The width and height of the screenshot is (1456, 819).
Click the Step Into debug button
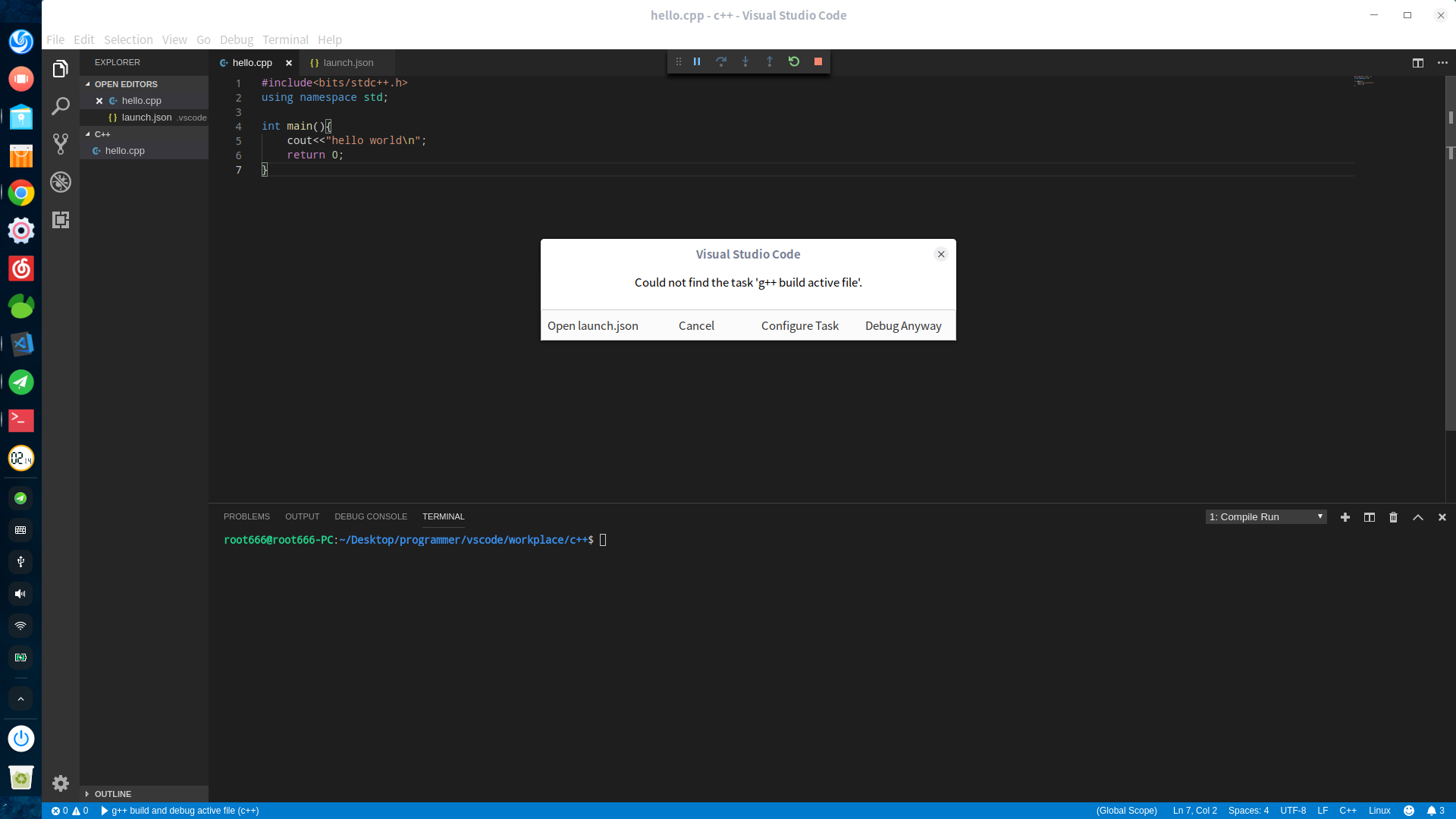click(745, 61)
